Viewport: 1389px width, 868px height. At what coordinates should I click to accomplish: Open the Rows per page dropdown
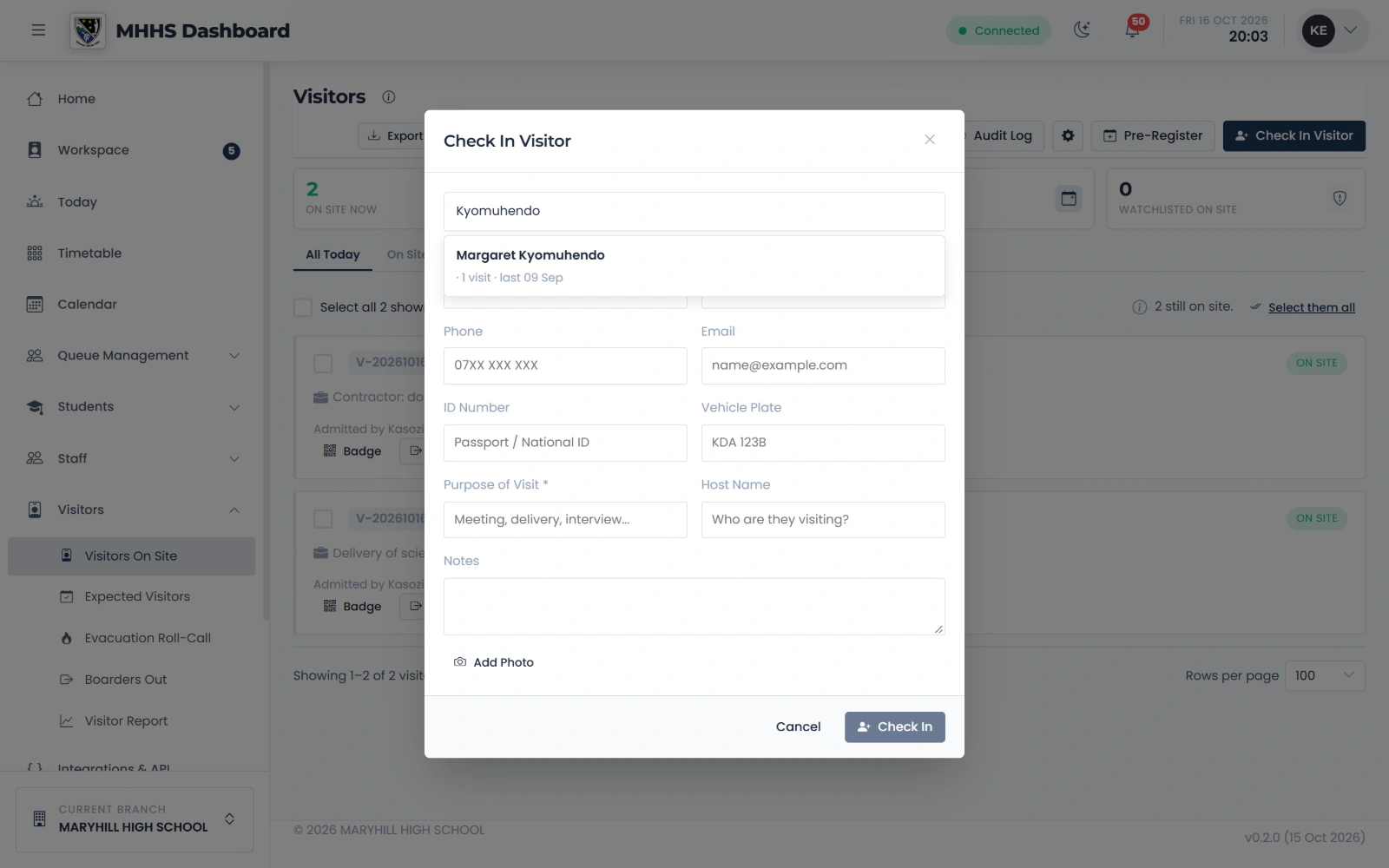[1325, 676]
